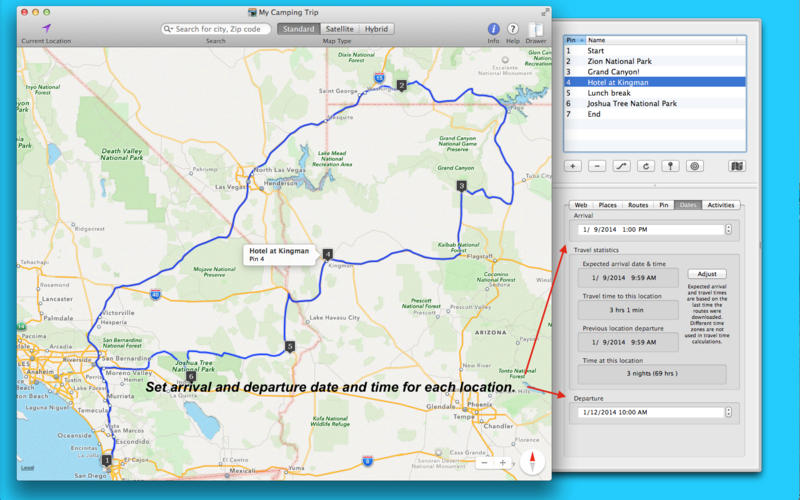Click pin 3 marker near Grand Canyon
Viewport: 800px width, 500px height.
[461, 186]
